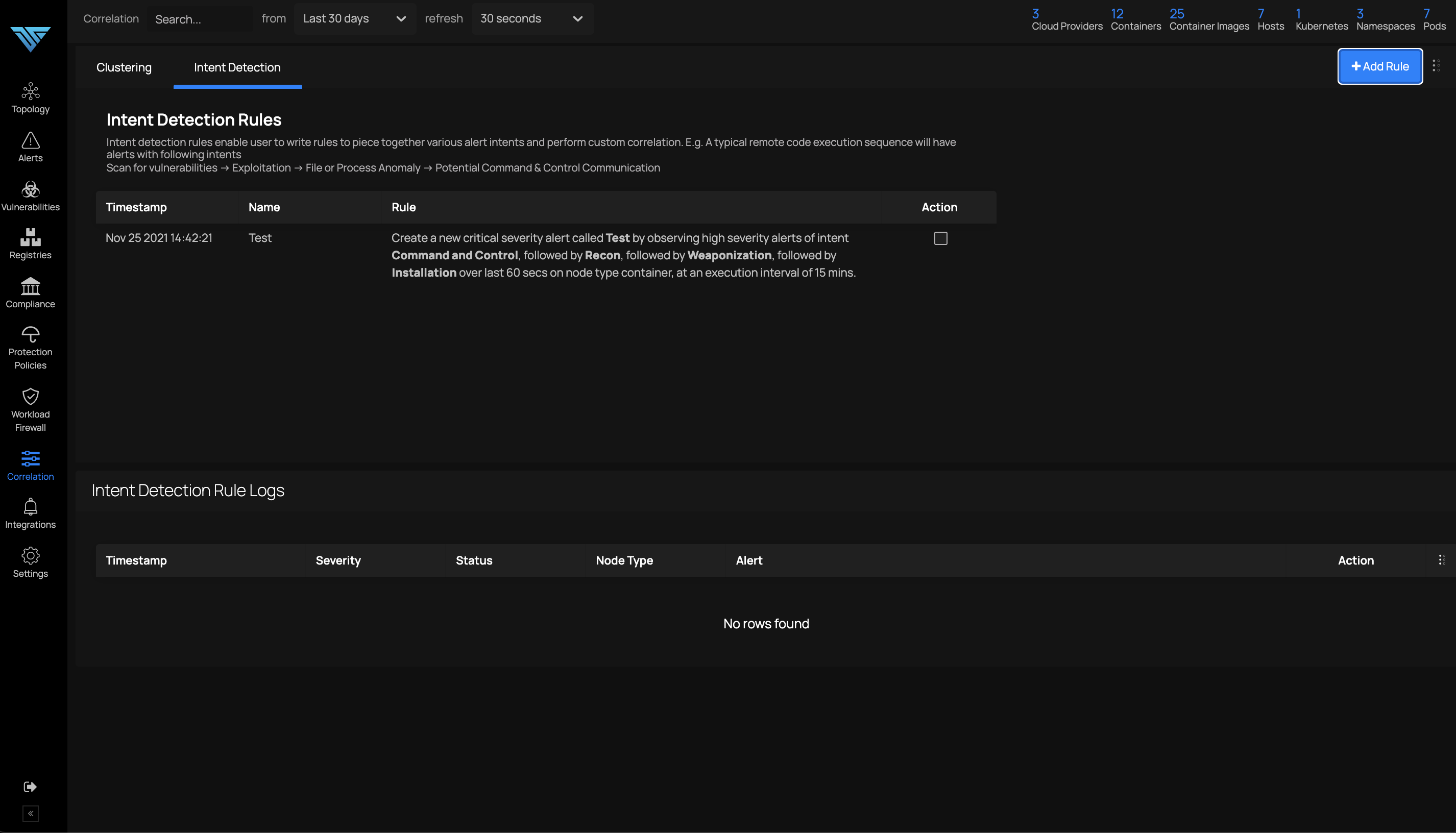Open the 3 Namespaces link

[x=1385, y=19]
